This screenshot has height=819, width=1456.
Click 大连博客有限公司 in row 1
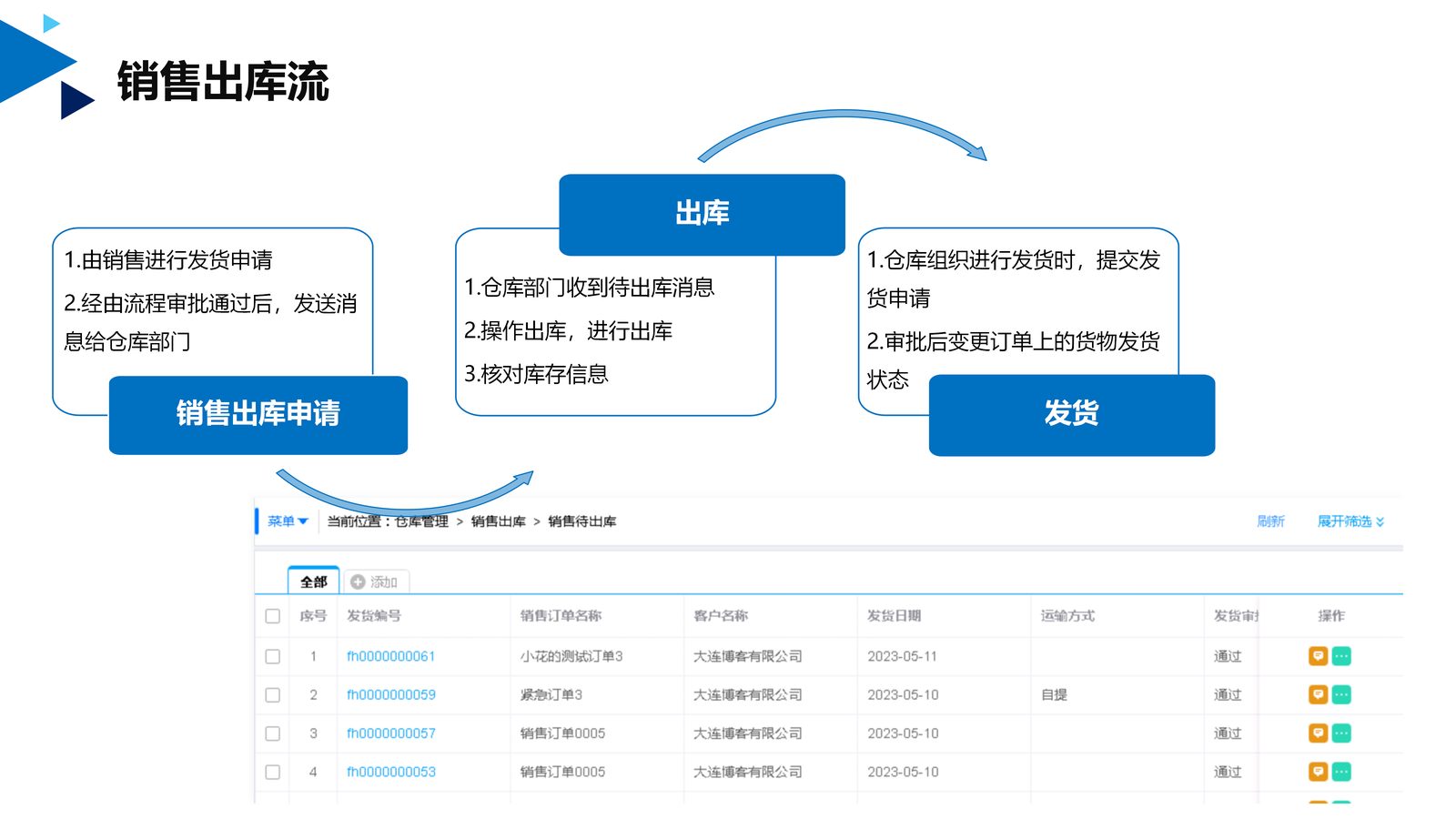pos(748,656)
